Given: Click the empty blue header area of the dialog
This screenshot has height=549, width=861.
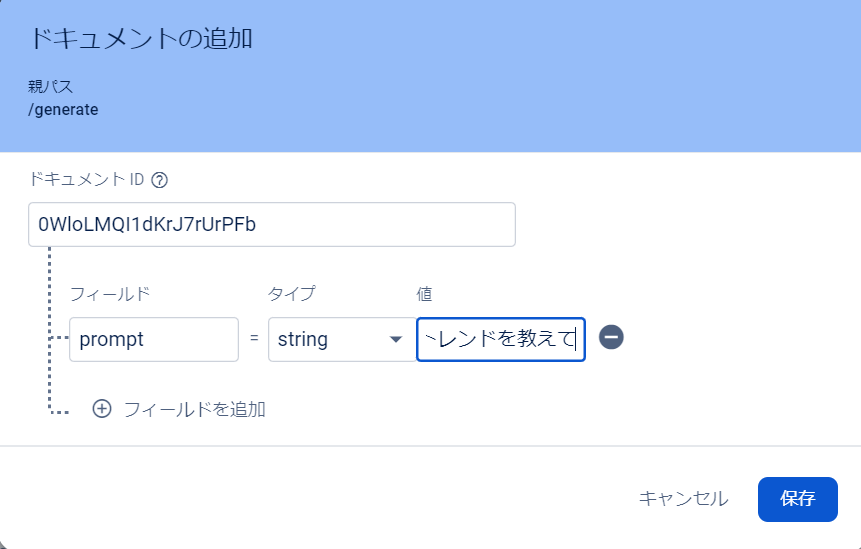Looking at the screenshot, I should 549,76.
